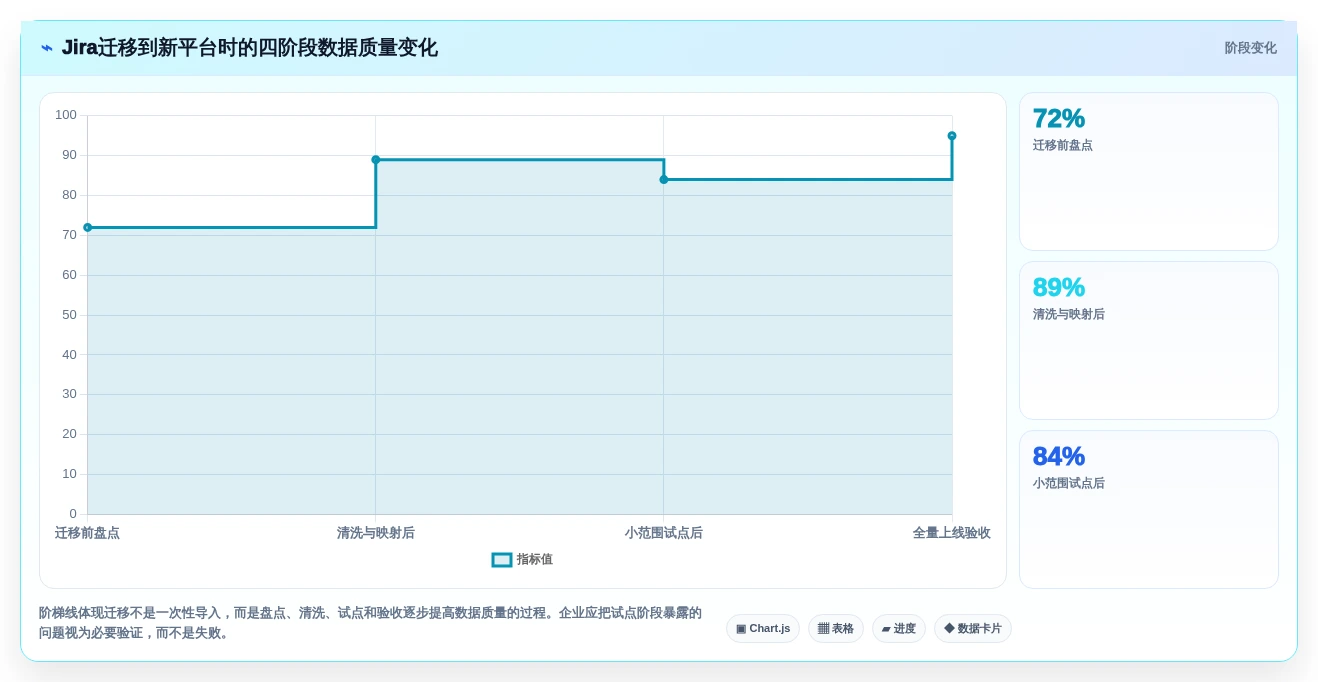Screen dimensions: 1318x682
Task: Open the 84% 小范围试点后 card
Action: (1149, 509)
